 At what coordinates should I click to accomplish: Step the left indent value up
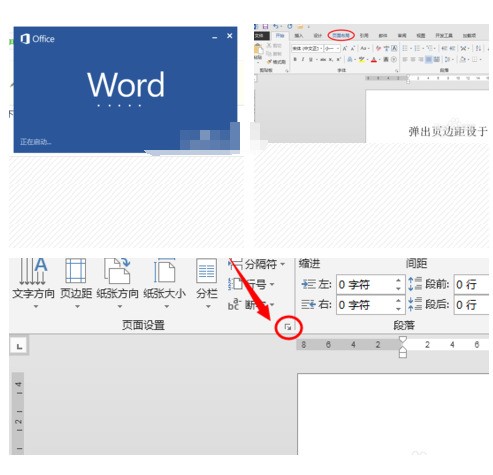coord(399,280)
